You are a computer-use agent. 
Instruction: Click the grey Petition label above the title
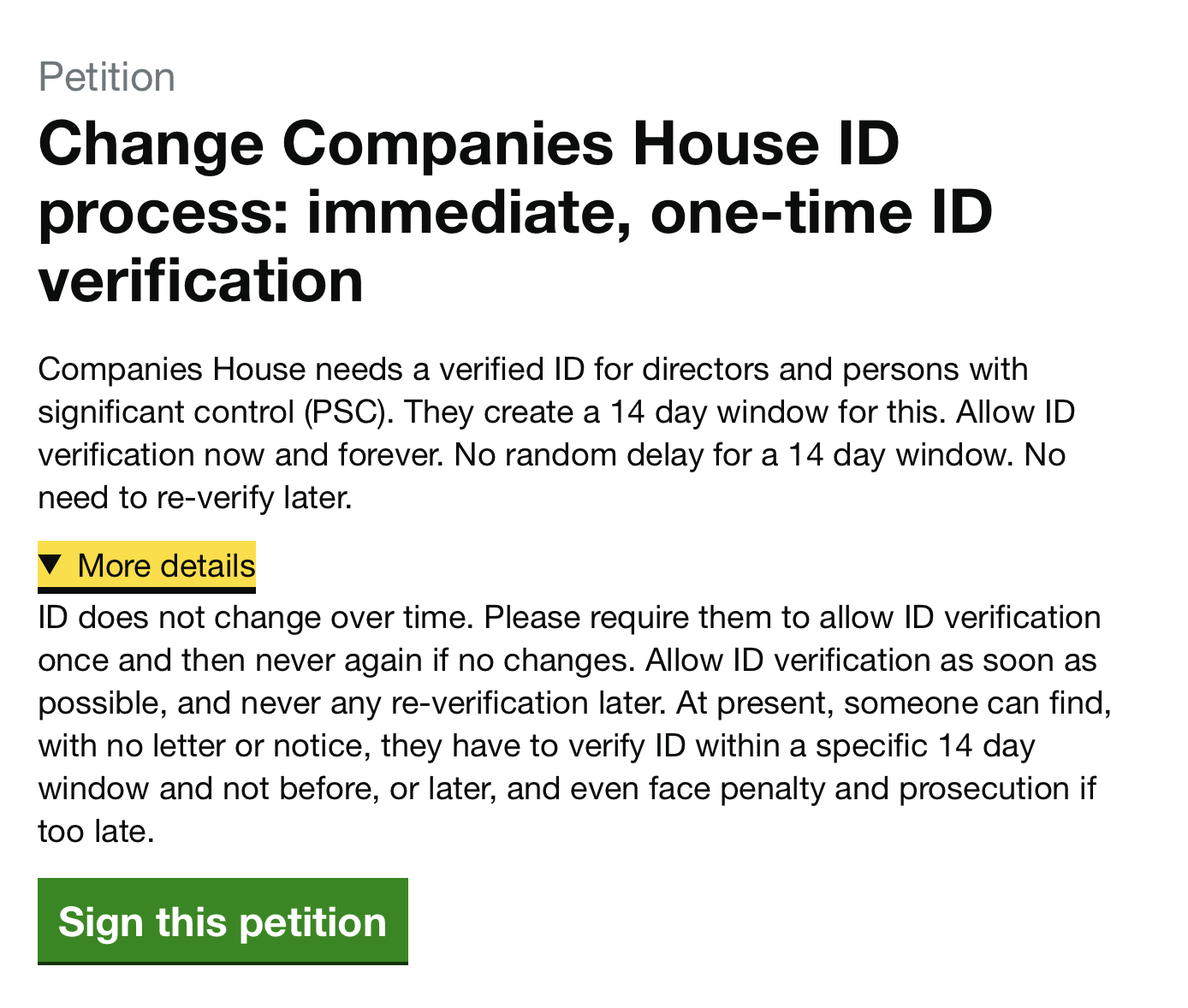pos(107,77)
